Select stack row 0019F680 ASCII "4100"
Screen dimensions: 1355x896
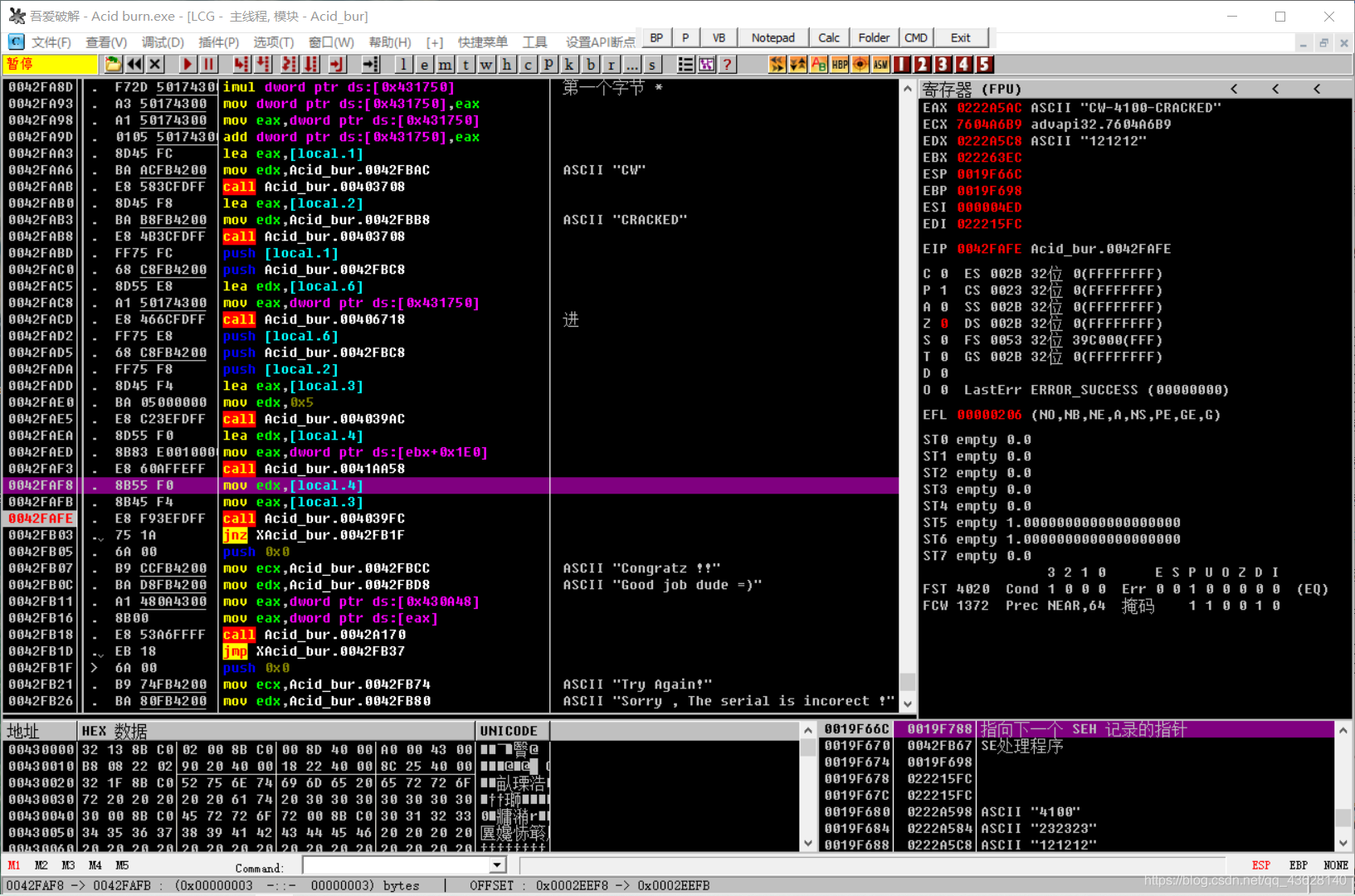[1077, 812]
